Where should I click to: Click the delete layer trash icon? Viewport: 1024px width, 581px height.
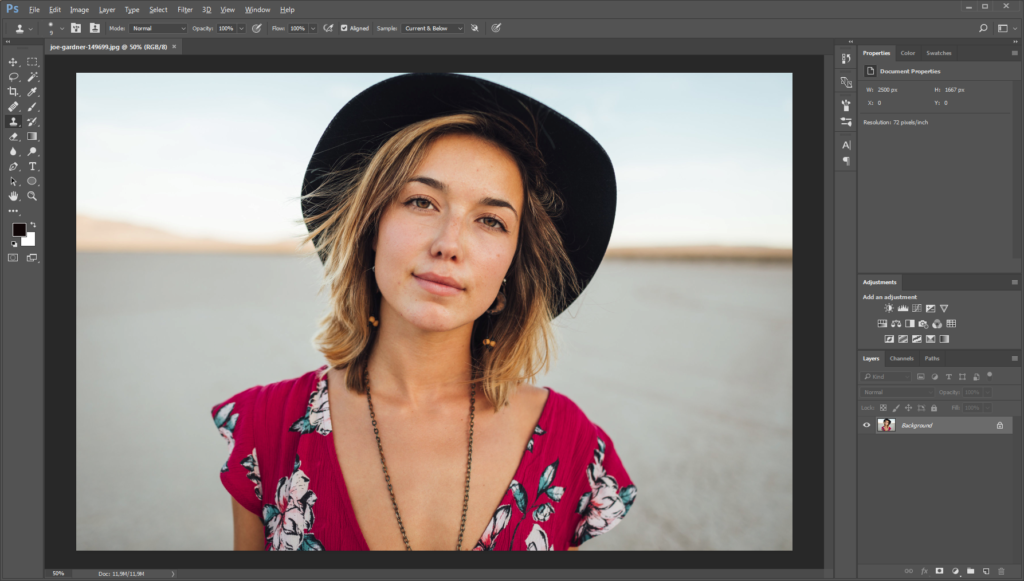pyautogui.click(x=1001, y=571)
